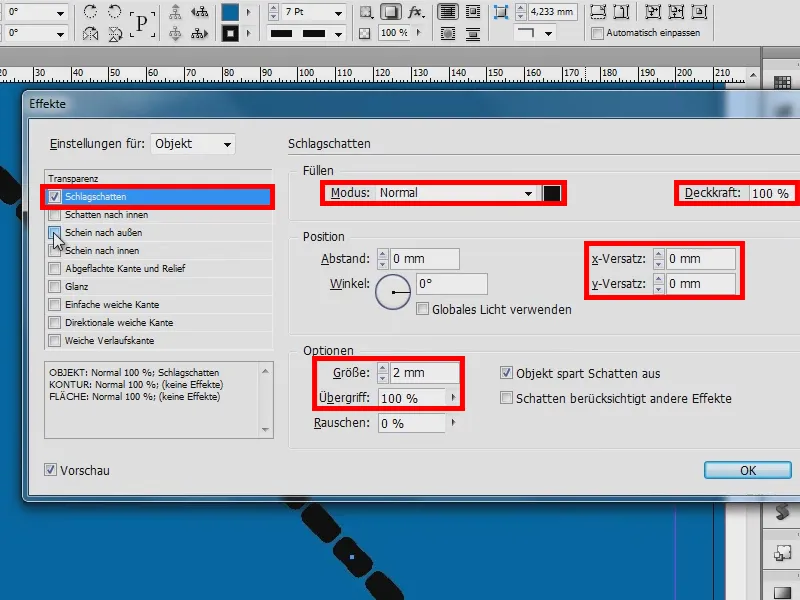The width and height of the screenshot is (800, 600).
Task: Fit content to frame icon
Action: [x=653, y=11]
